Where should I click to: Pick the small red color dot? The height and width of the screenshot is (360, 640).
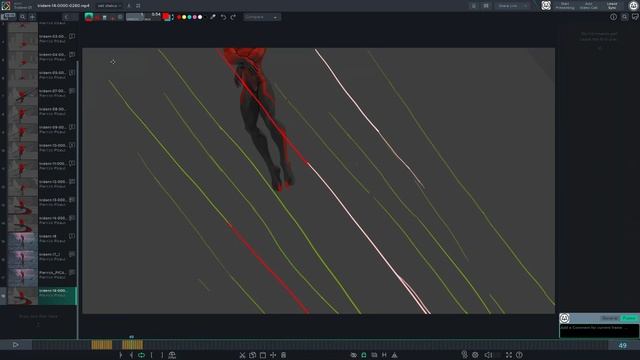click(179, 17)
